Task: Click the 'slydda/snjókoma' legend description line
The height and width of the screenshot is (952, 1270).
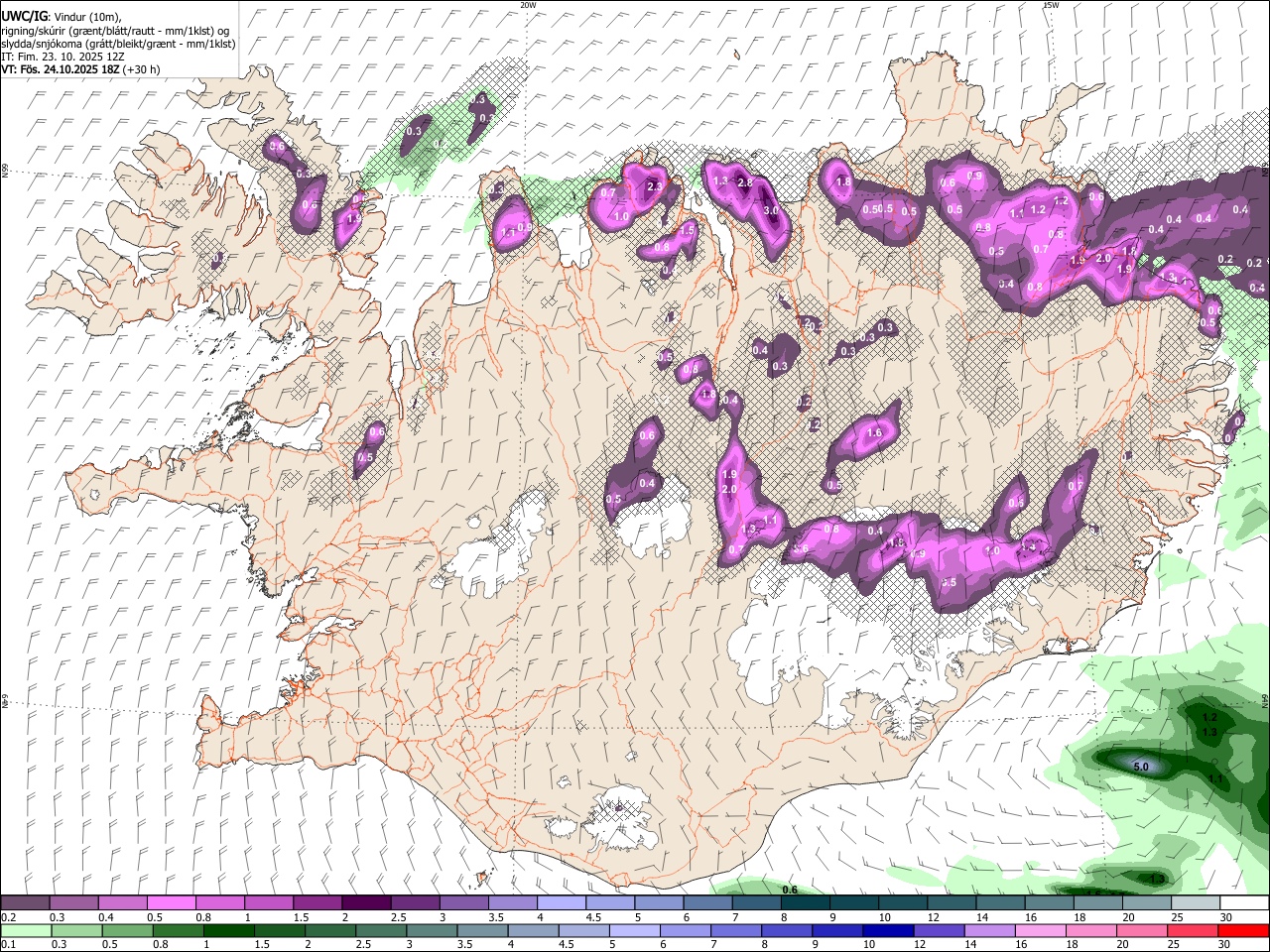Action: point(118,44)
